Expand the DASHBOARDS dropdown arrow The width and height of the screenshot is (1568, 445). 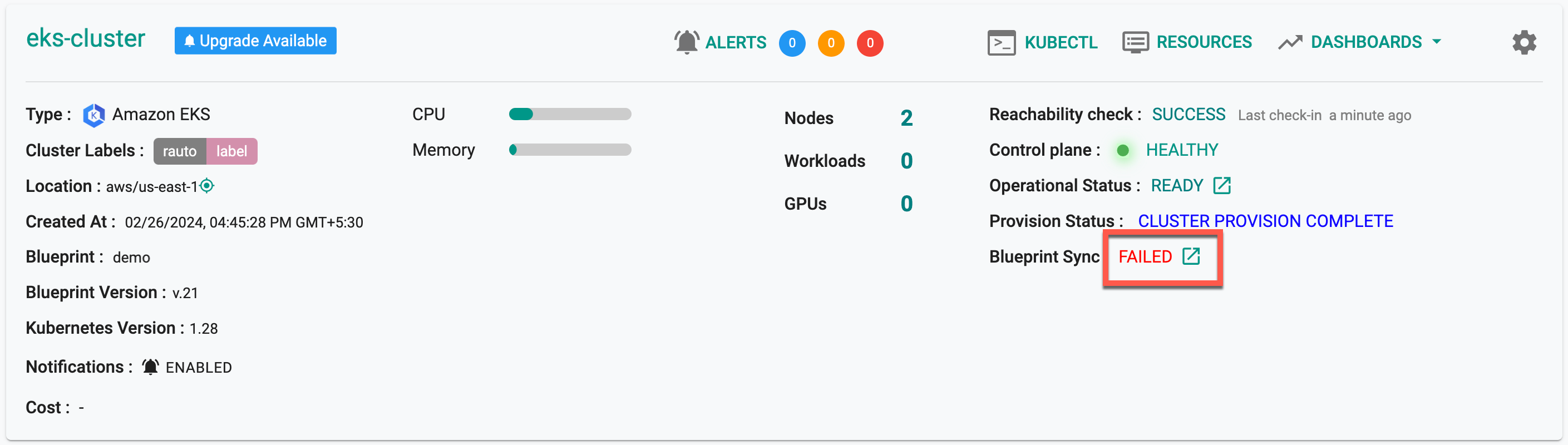coord(1437,42)
